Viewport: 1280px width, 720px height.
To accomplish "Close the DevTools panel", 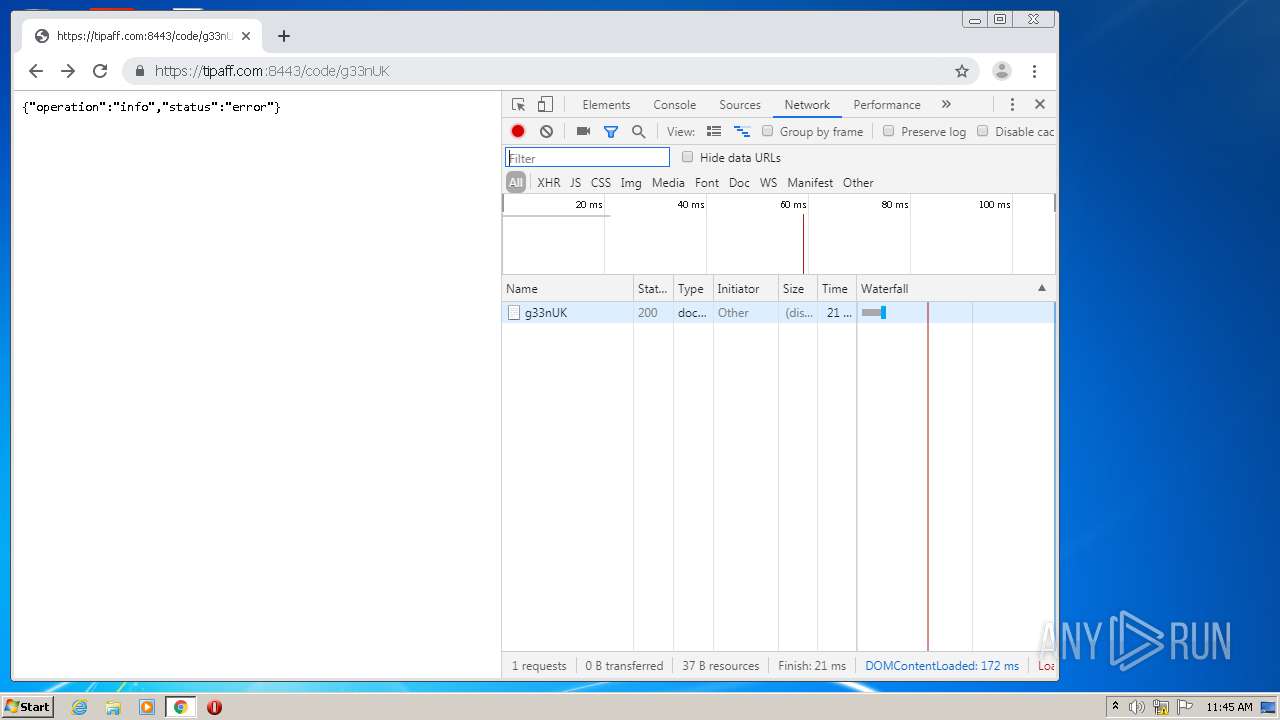I will 1040,104.
